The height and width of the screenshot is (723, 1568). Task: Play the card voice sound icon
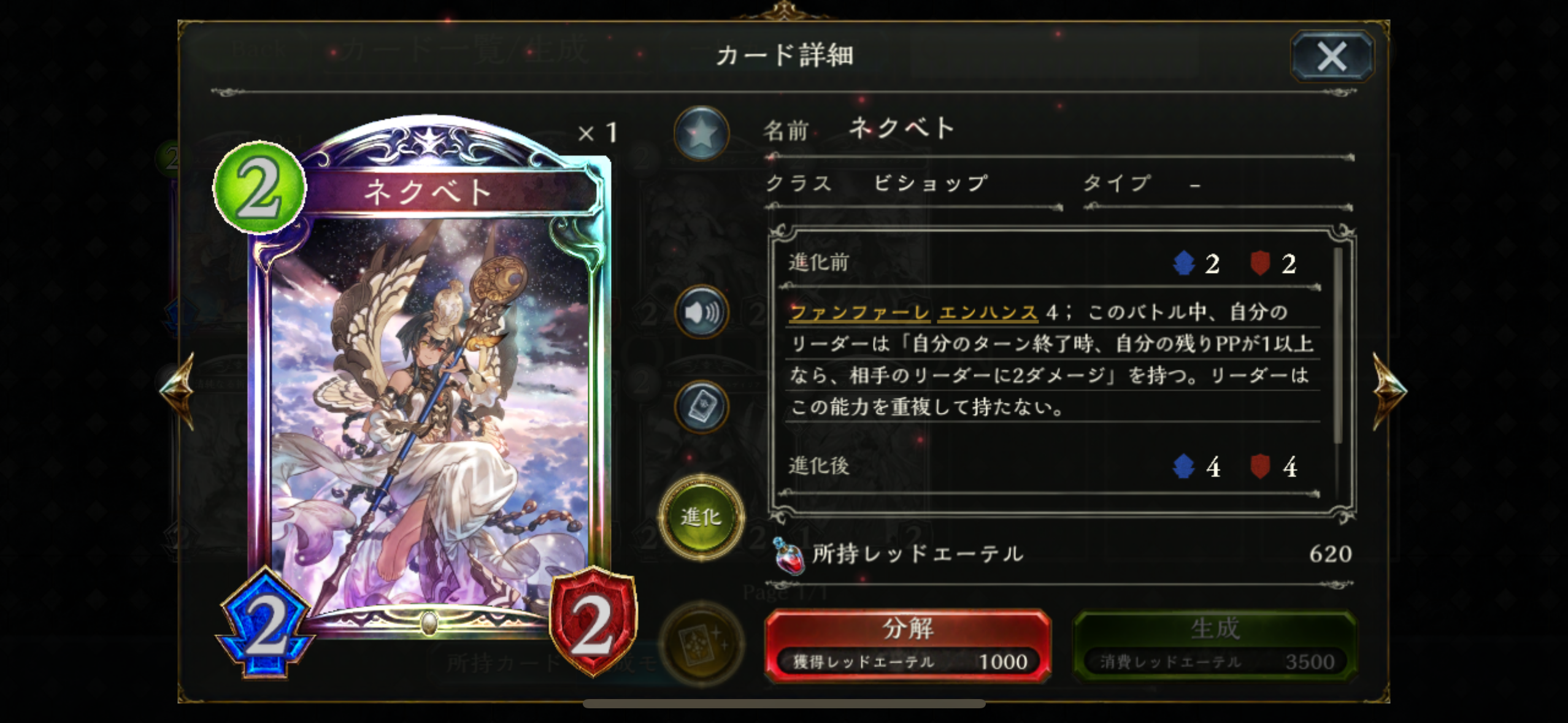coord(701,312)
